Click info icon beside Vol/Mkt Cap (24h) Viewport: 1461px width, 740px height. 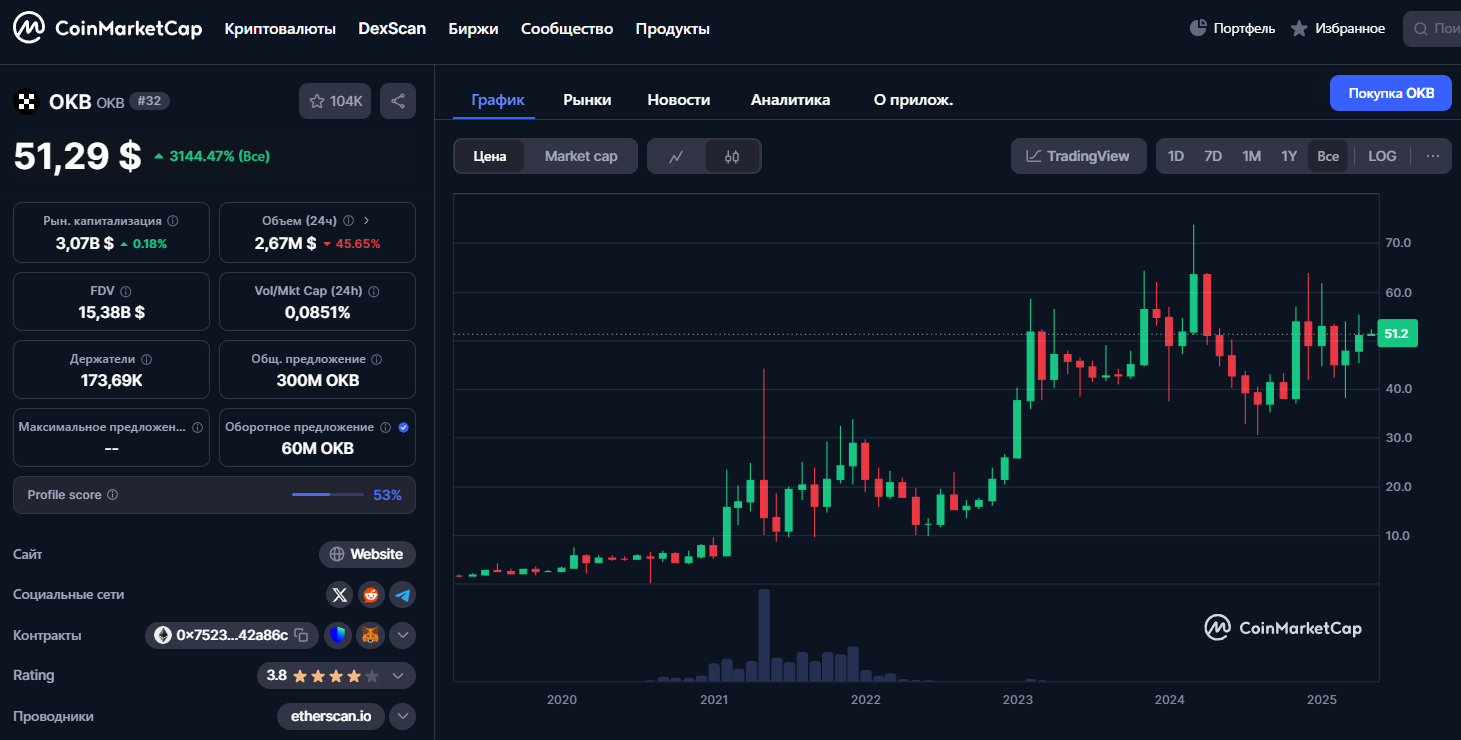point(374,291)
